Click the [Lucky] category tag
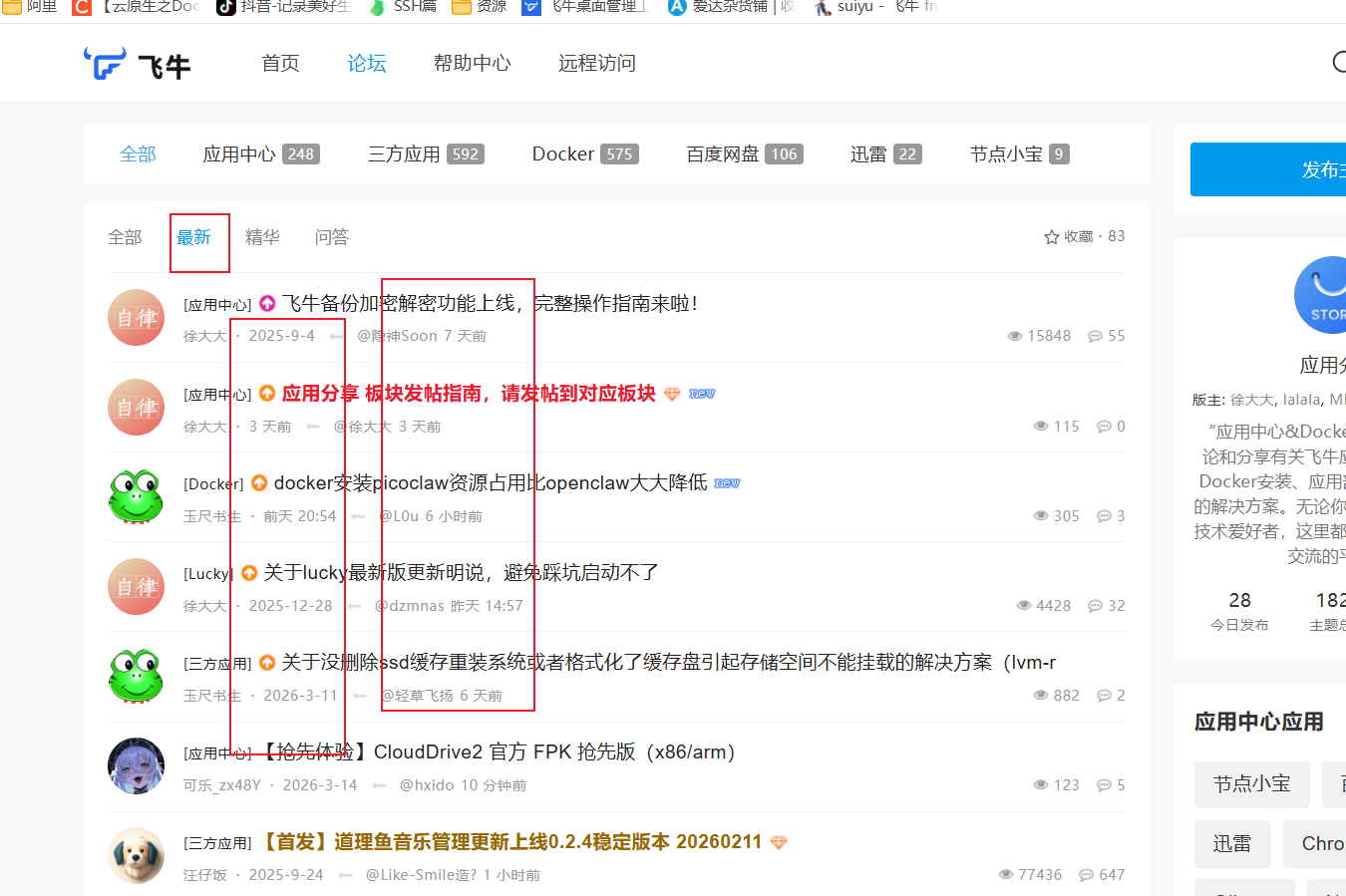 207,574
